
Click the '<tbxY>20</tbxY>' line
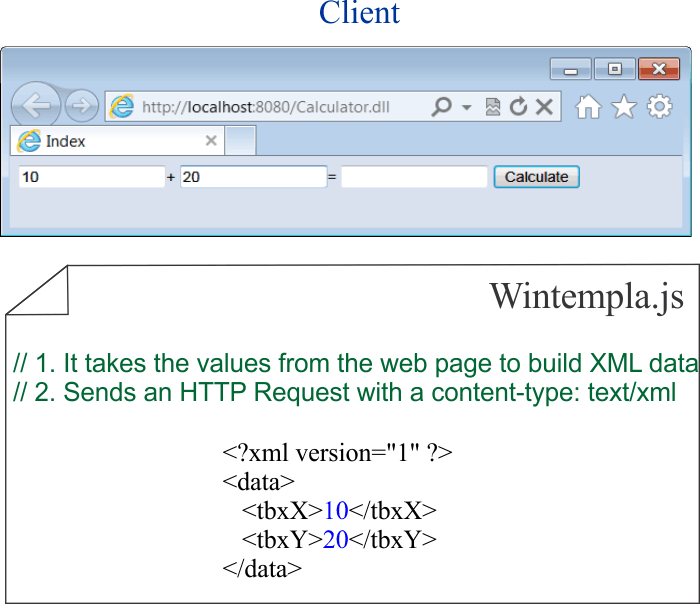tap(339, 539)
